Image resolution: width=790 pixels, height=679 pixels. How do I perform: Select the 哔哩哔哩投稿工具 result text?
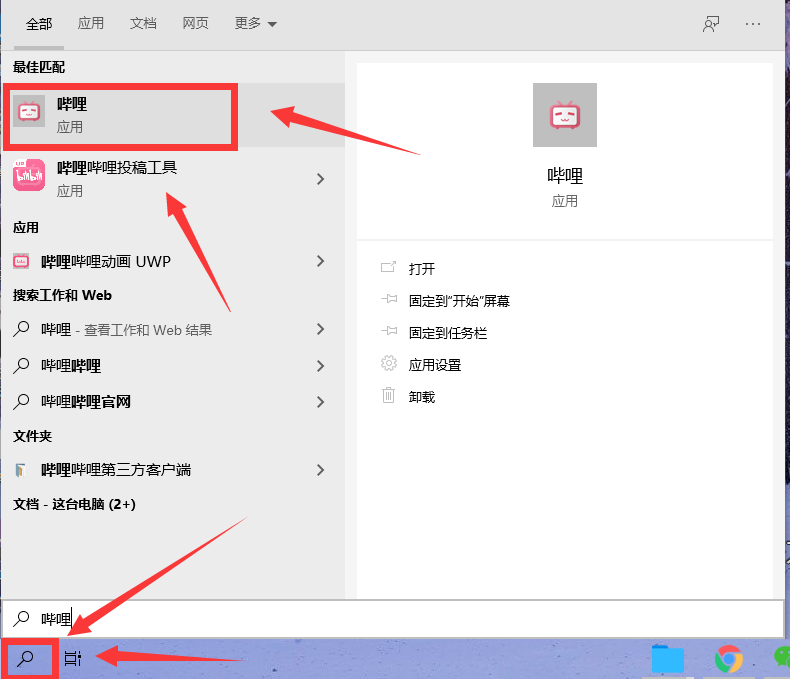tap(117, 168)
